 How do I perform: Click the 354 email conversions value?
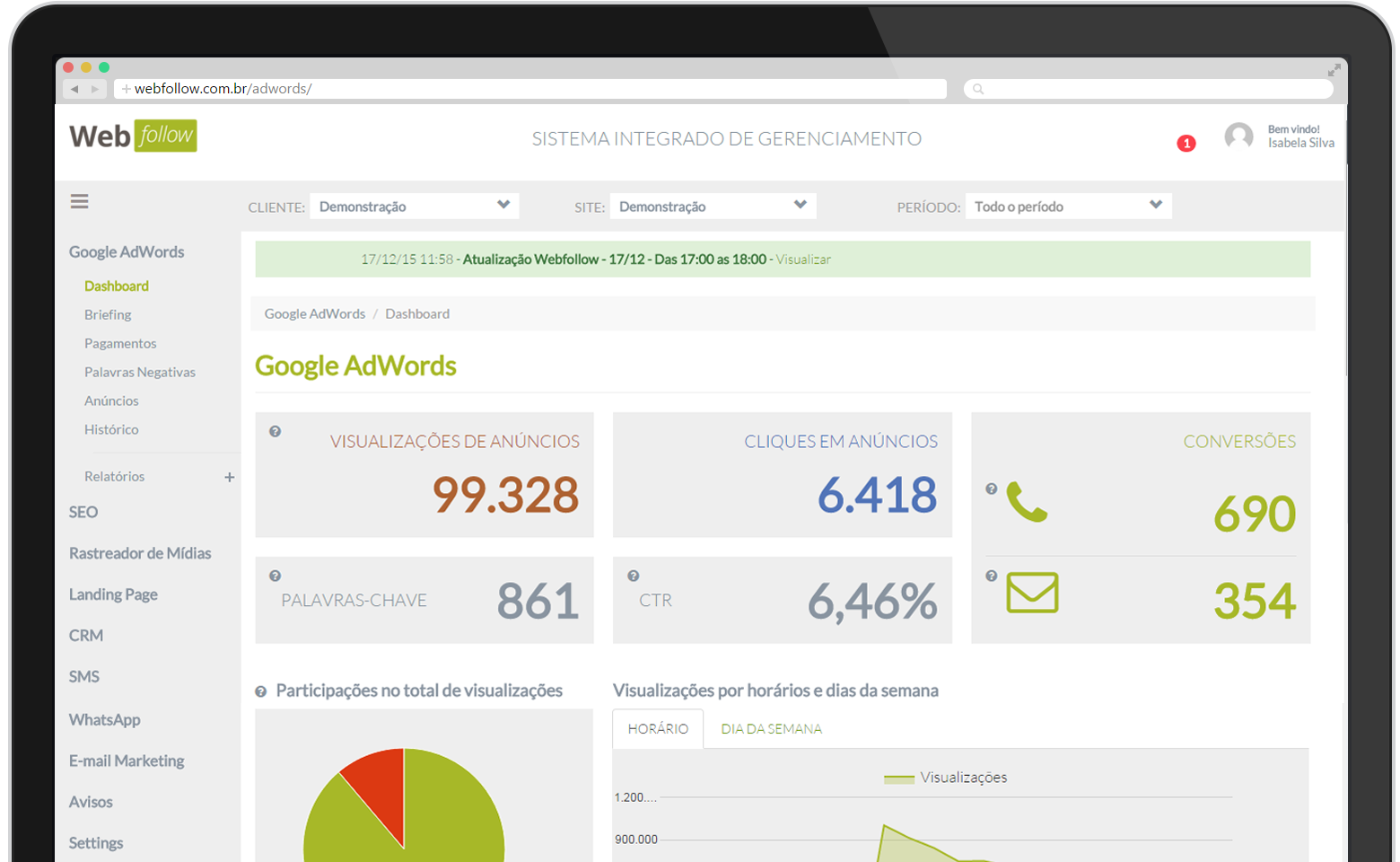pos(1255,601)
